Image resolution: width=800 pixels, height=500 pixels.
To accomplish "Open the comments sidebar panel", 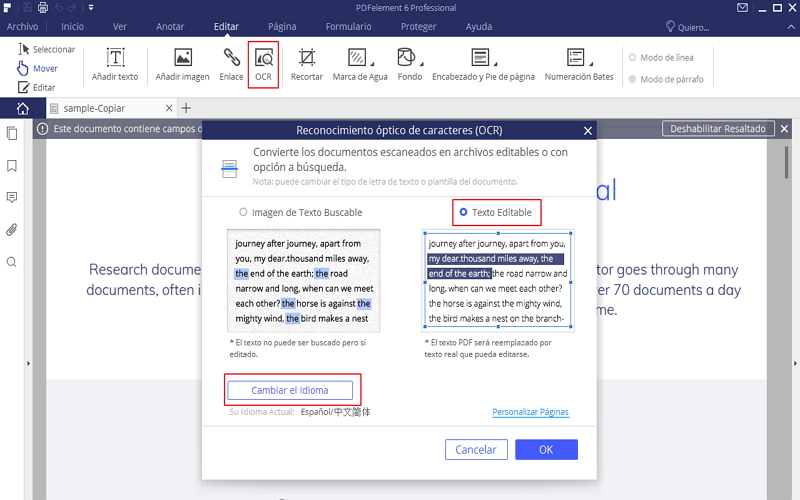I will pos(12,198).
